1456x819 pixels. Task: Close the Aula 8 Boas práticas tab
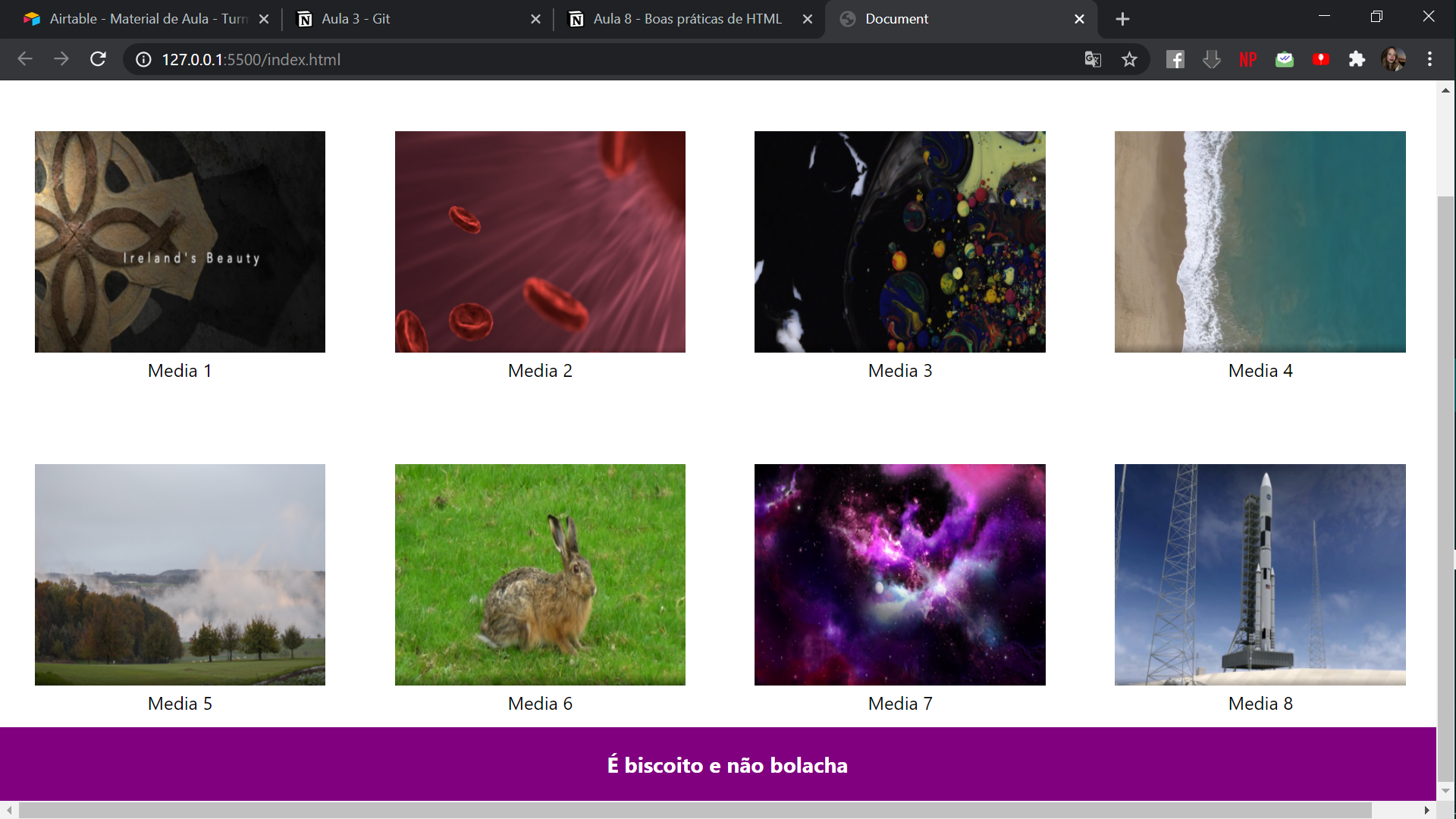pyautogui.click(x=808, y=19)
